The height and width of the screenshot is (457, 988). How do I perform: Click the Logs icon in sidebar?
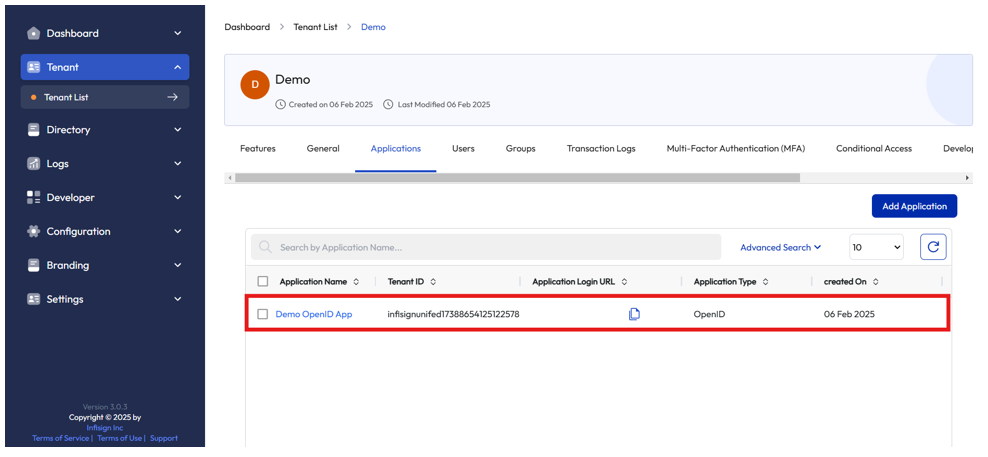34,164
